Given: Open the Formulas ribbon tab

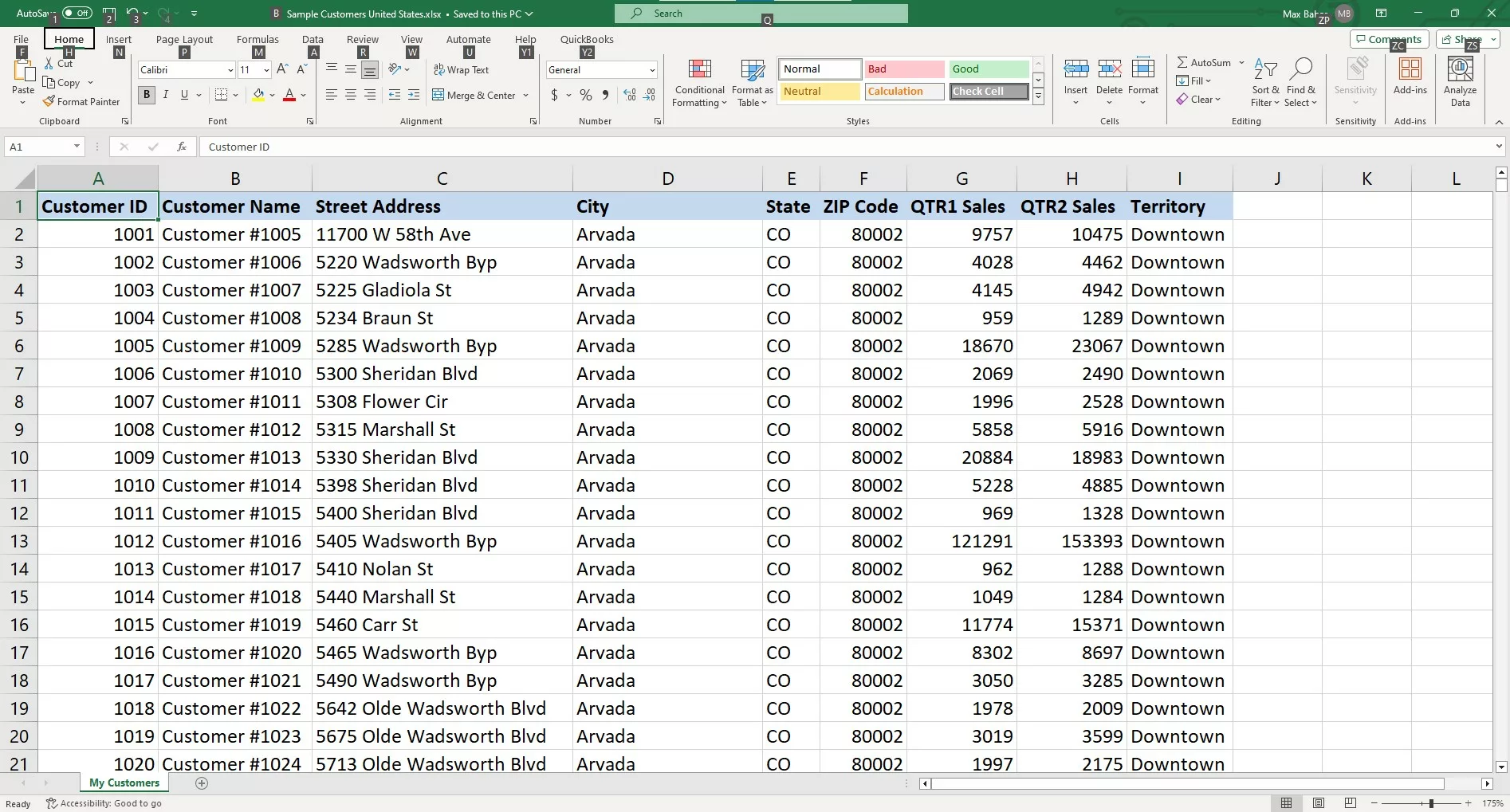Looking at the screenshot, I should pos(258,39).
